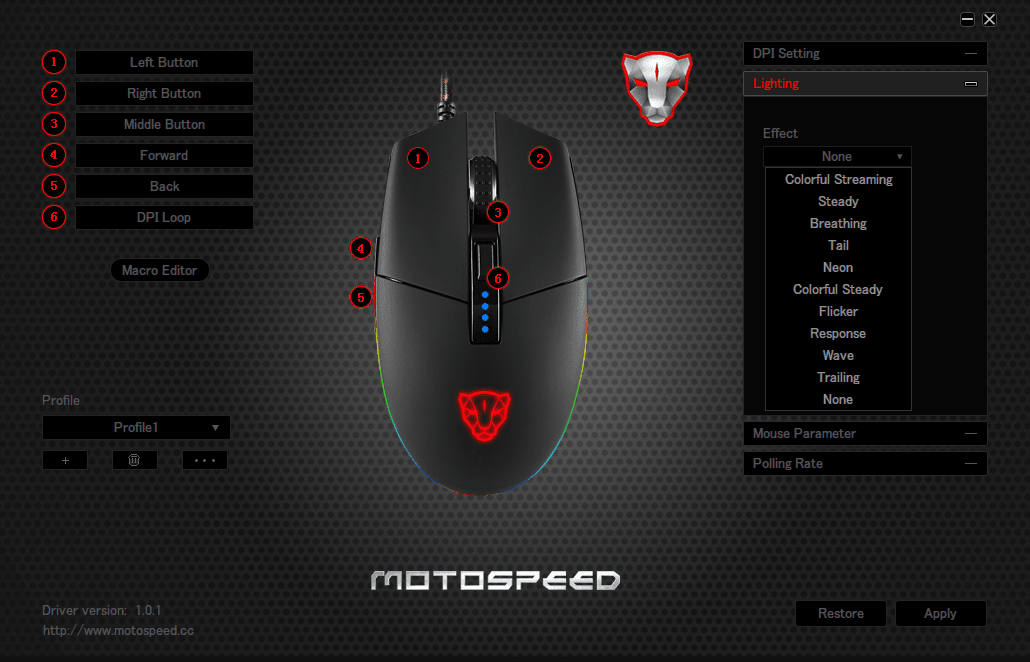Open the Effect dropdown showing None
Image resolution: width=1030 pixels, height=662 pixels.
(838, 156)
